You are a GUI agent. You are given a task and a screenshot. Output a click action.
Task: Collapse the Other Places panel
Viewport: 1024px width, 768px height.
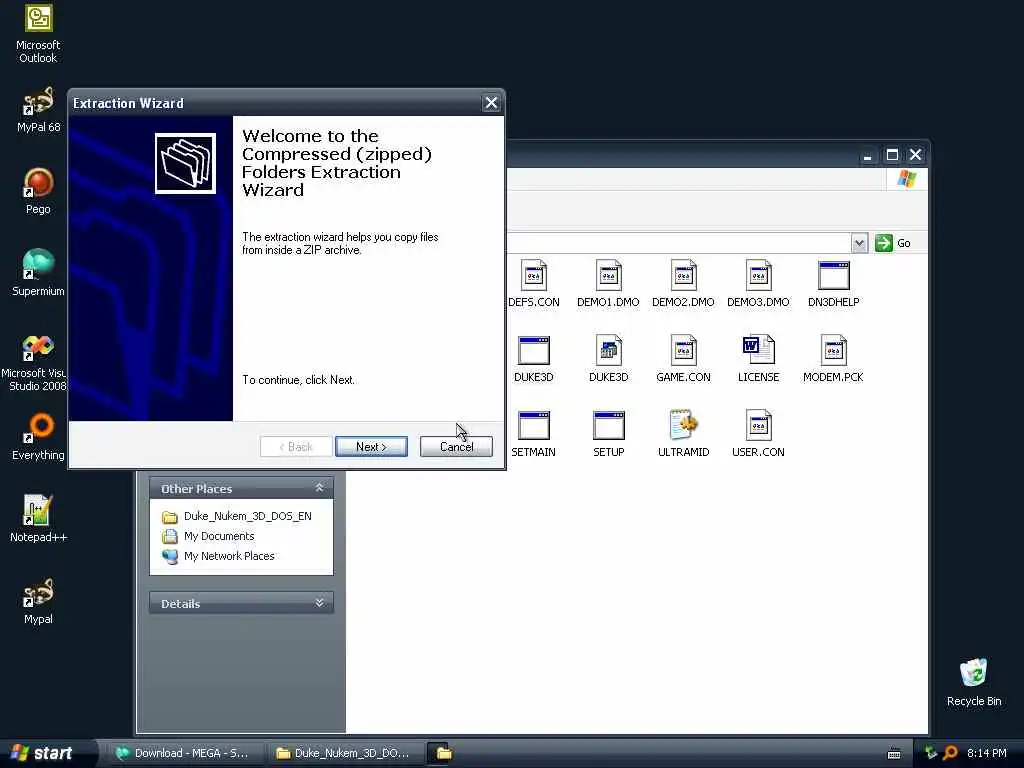tap(319, 488)
